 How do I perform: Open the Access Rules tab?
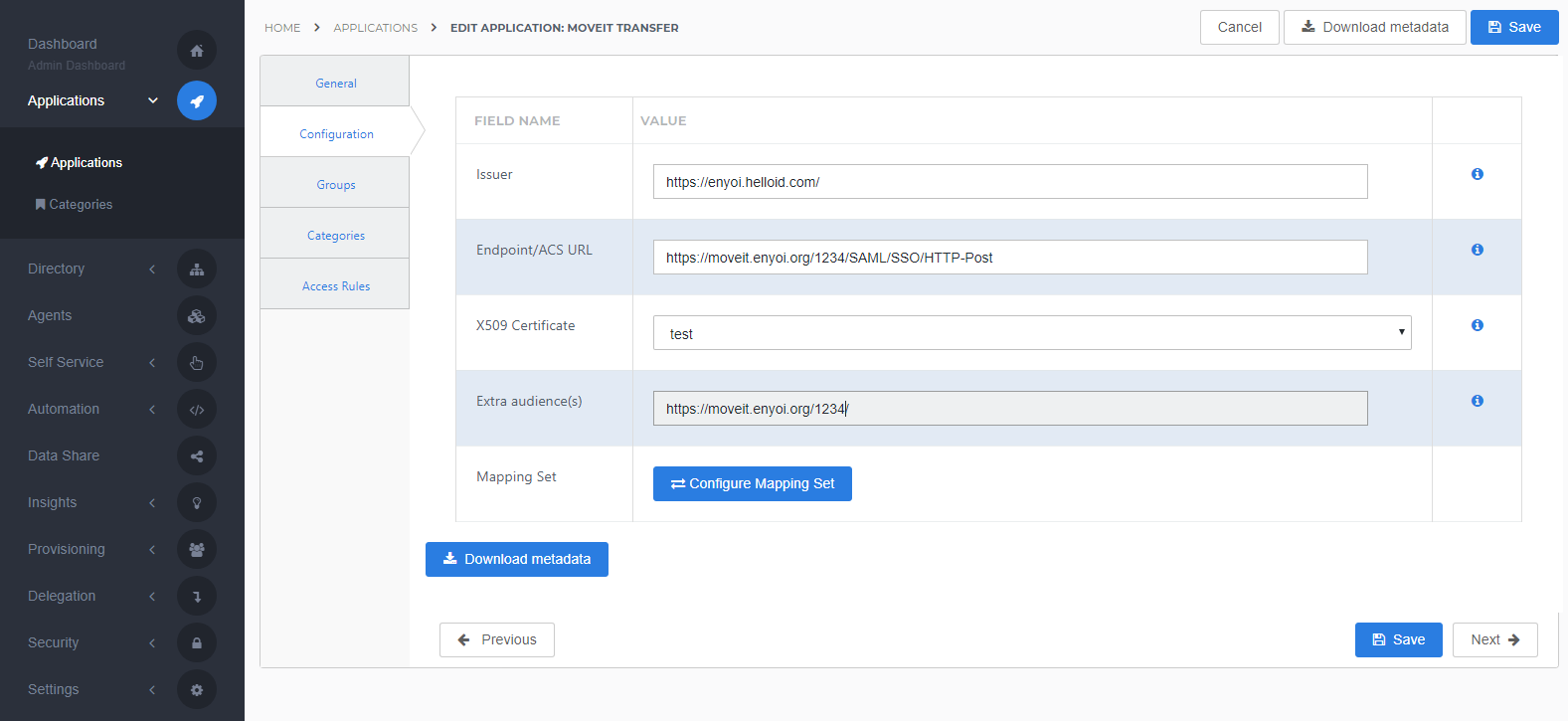click(x=335, y=284)
